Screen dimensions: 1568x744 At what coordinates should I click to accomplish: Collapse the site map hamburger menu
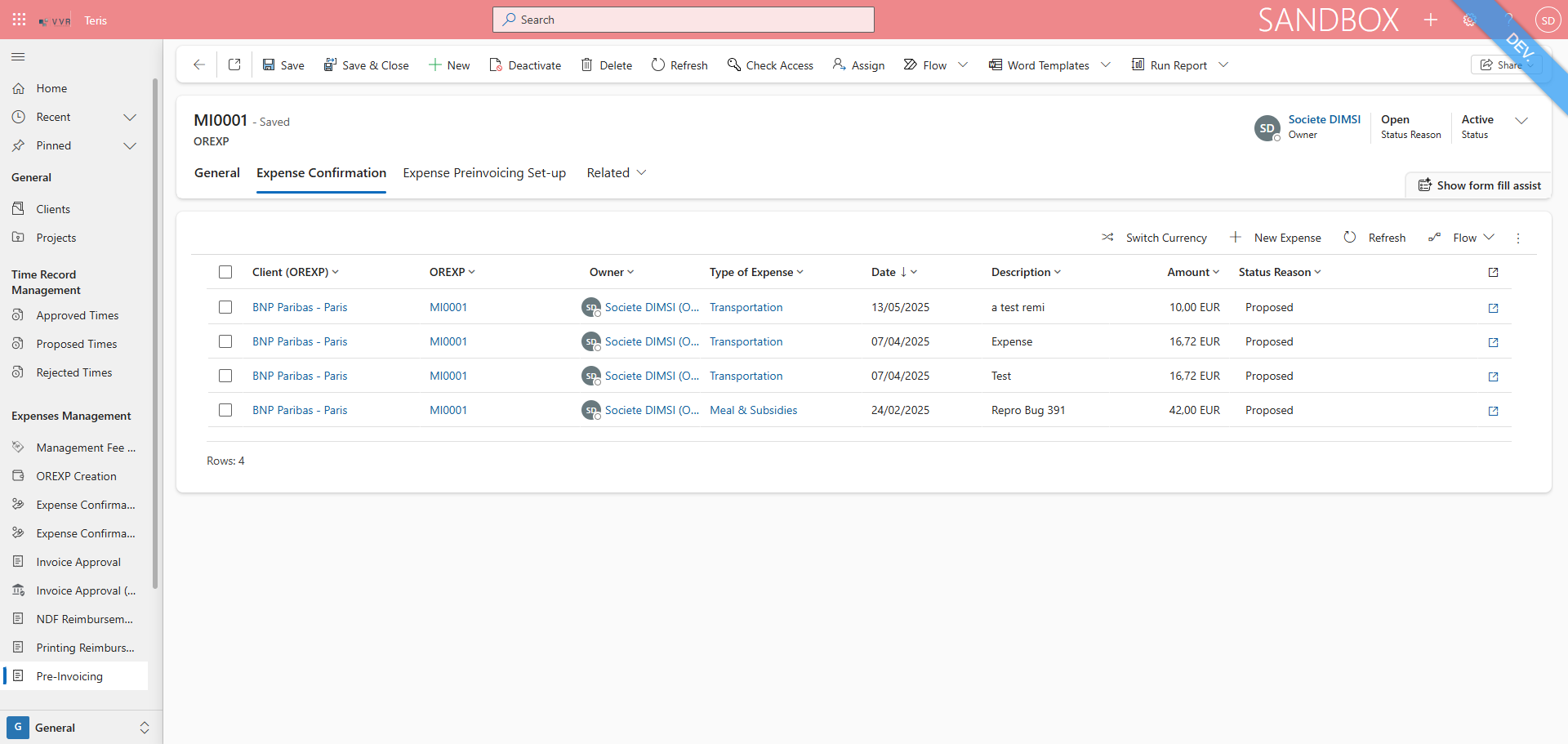pyautogui.click(x=18, y=57)
